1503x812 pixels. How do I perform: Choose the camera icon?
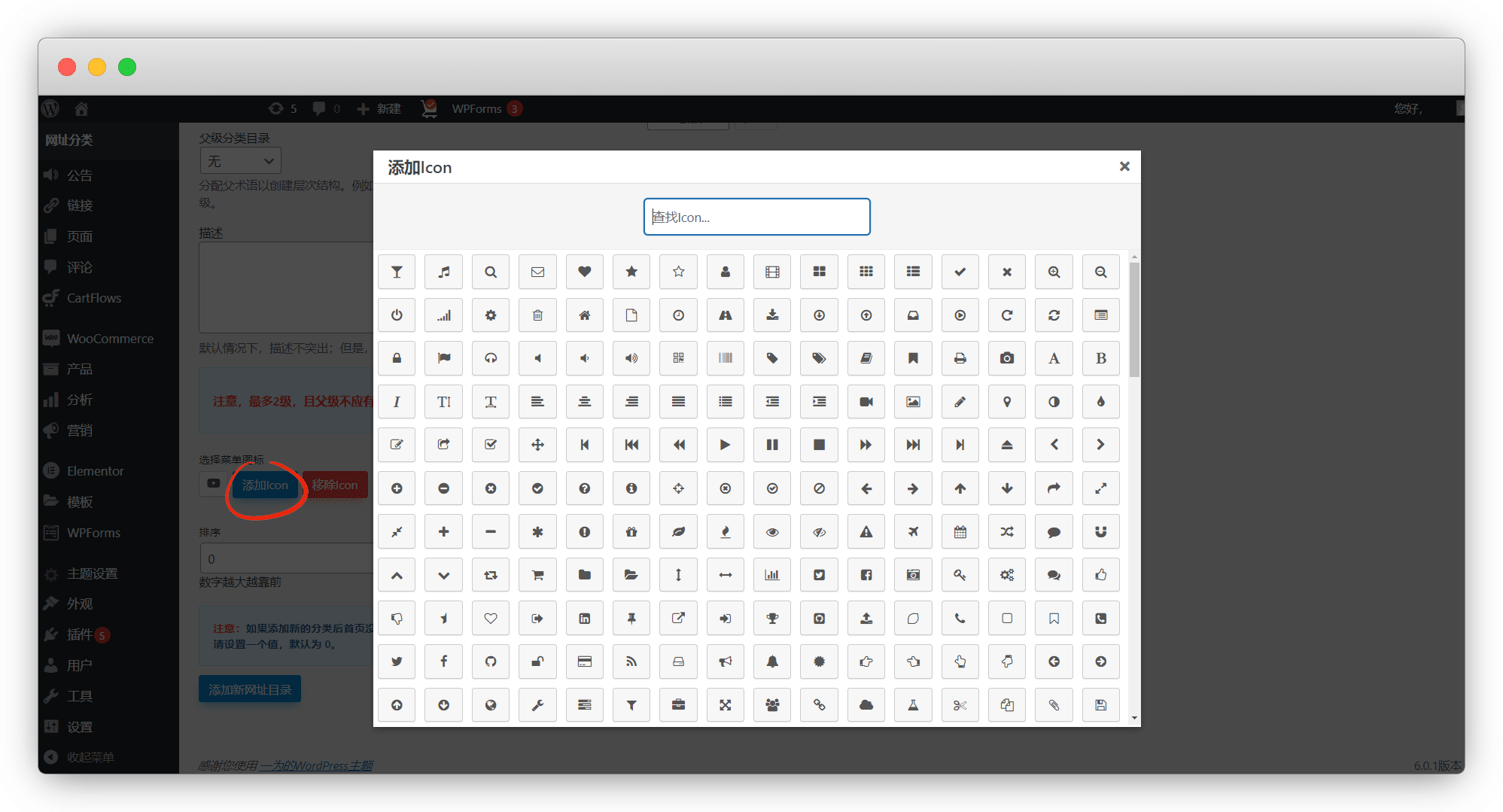click(x=1006, y=358)
